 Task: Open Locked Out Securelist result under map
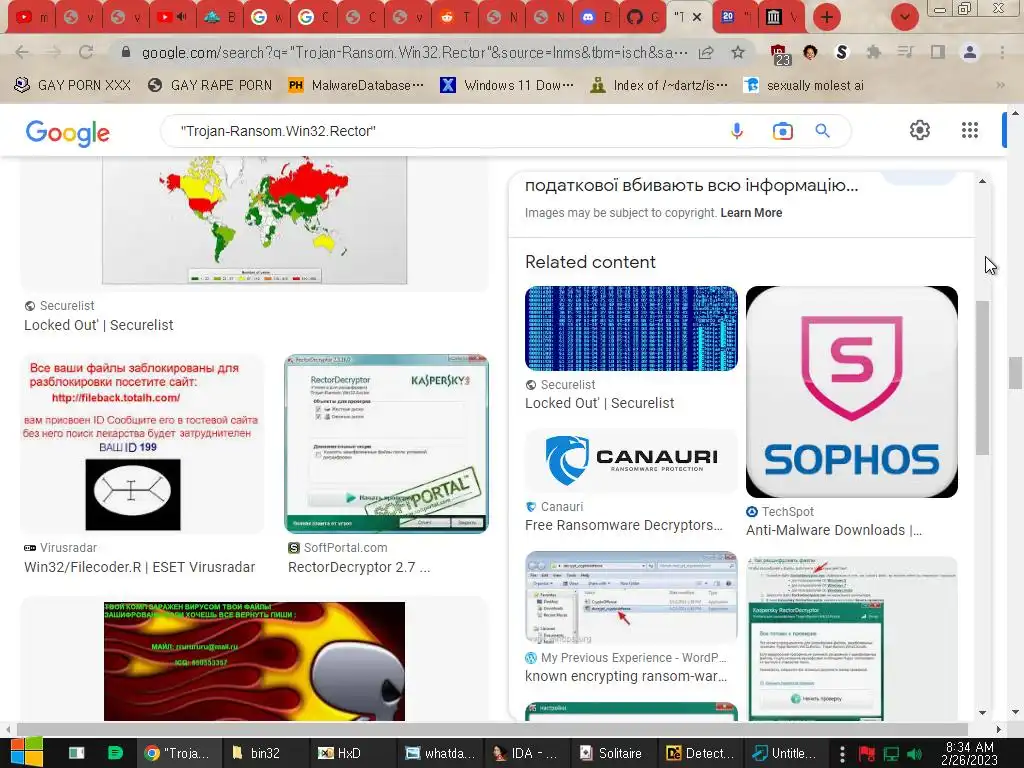99,325
